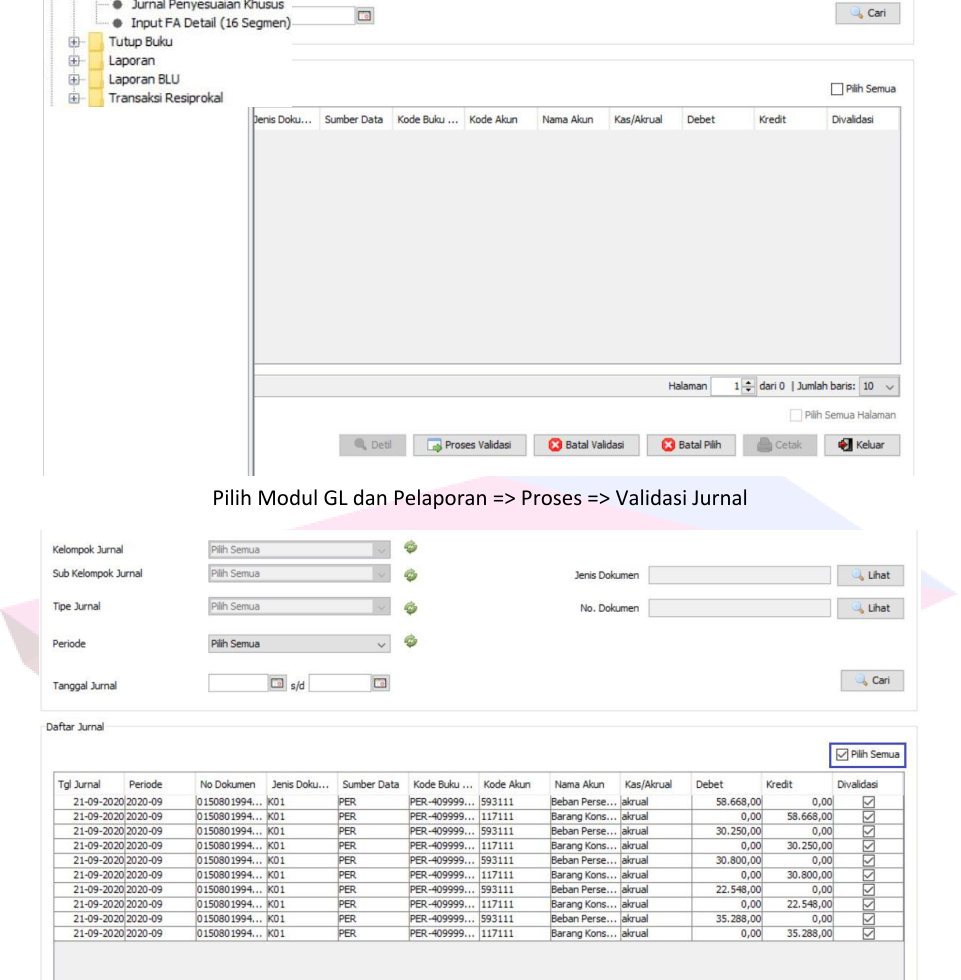Open the Tanggal Jurnal end date calendar icon
Image resolution: width=961 pixels, height=980 pixels.
coord(380,683)
